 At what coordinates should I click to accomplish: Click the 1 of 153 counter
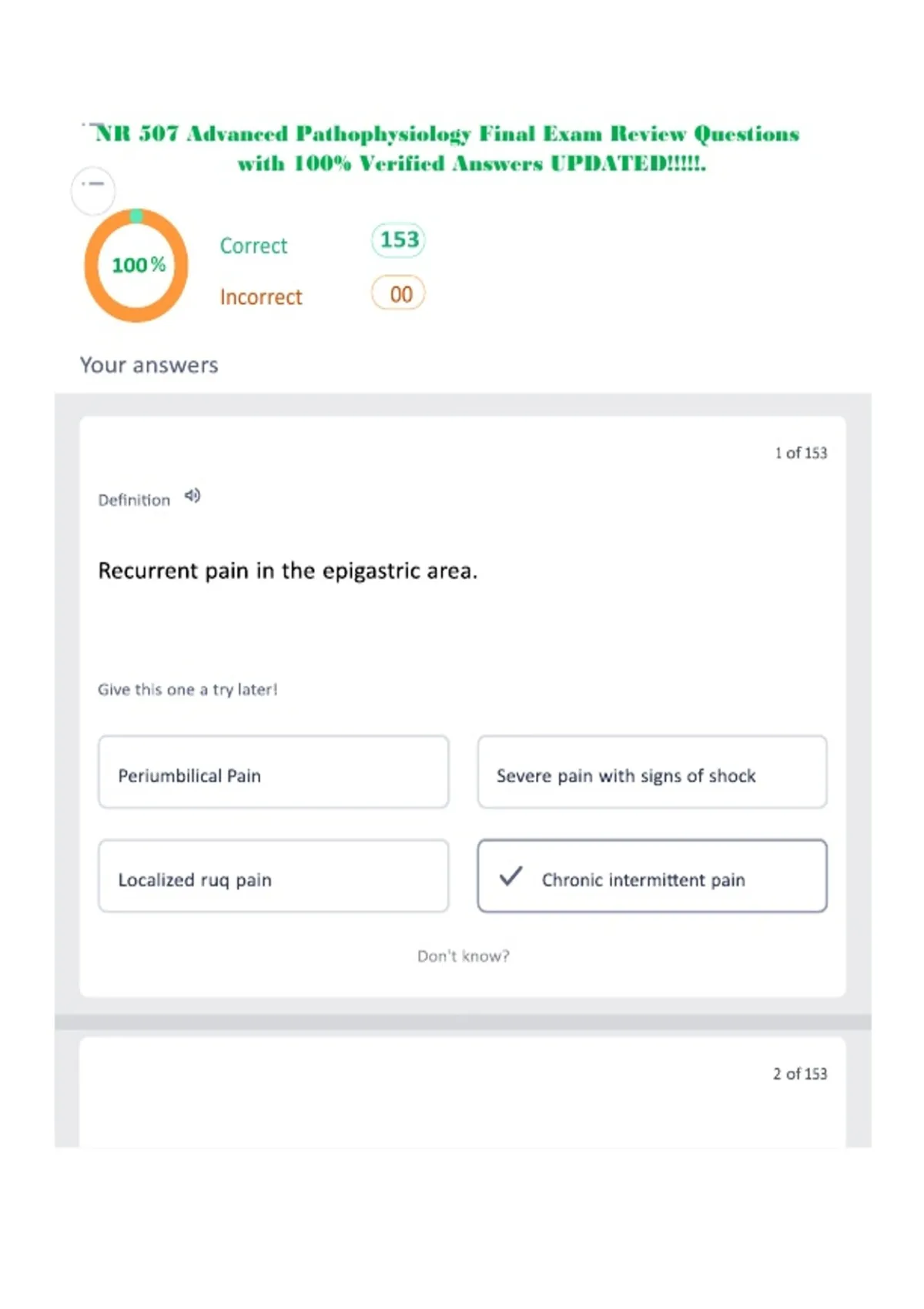pyautogui.click(x=801, y=453)
